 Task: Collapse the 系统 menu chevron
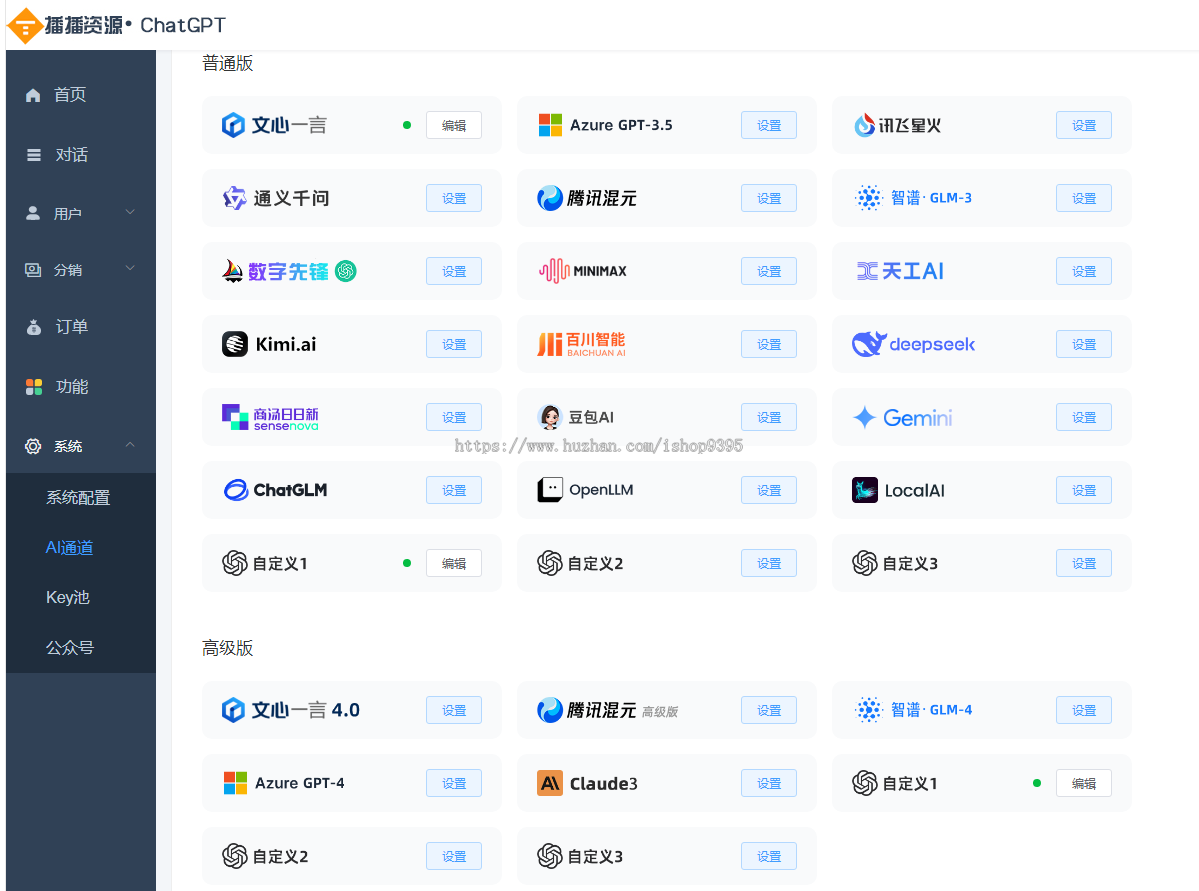pos(130,444)
